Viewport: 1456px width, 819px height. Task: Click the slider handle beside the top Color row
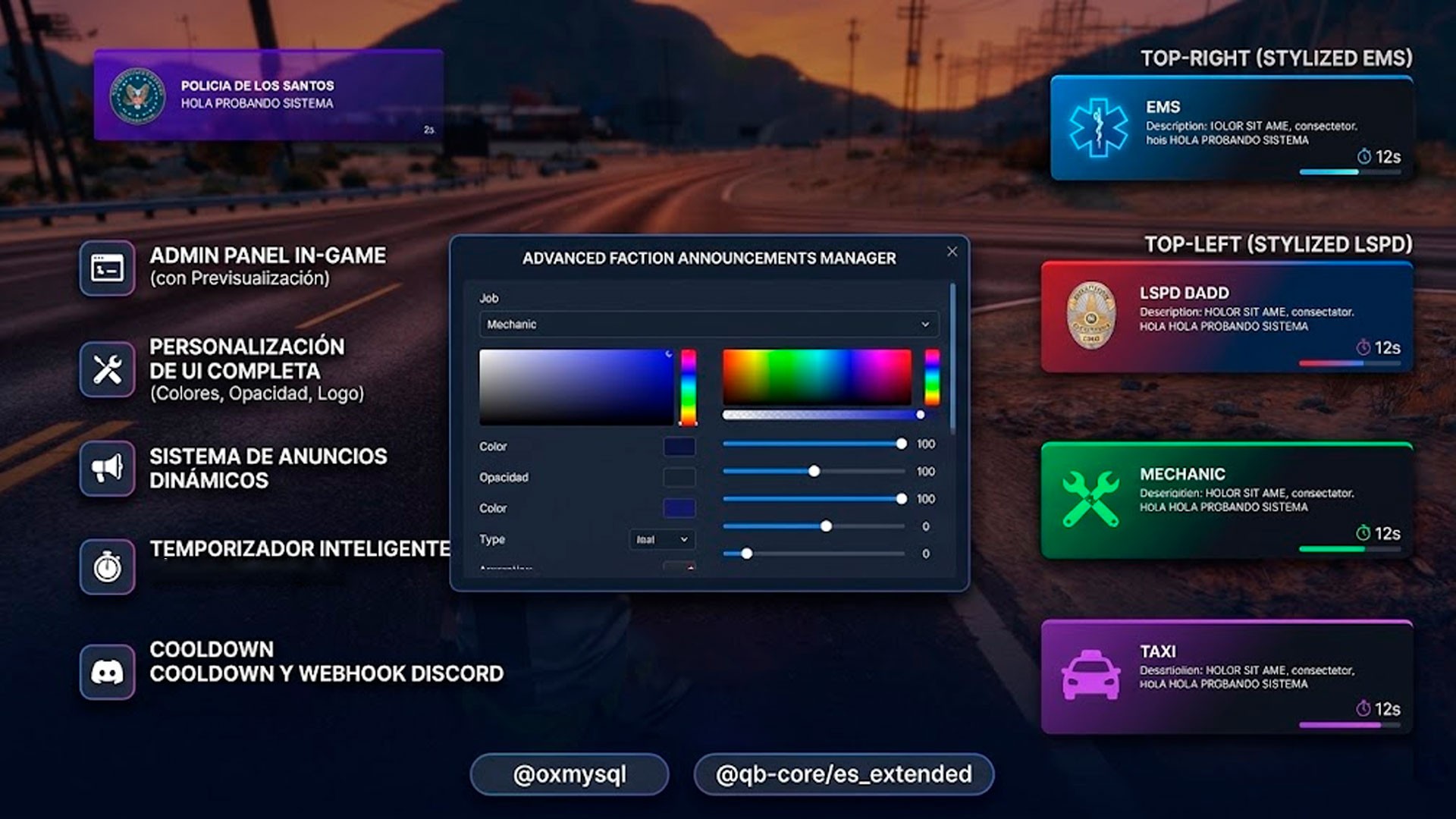[901, 444]
